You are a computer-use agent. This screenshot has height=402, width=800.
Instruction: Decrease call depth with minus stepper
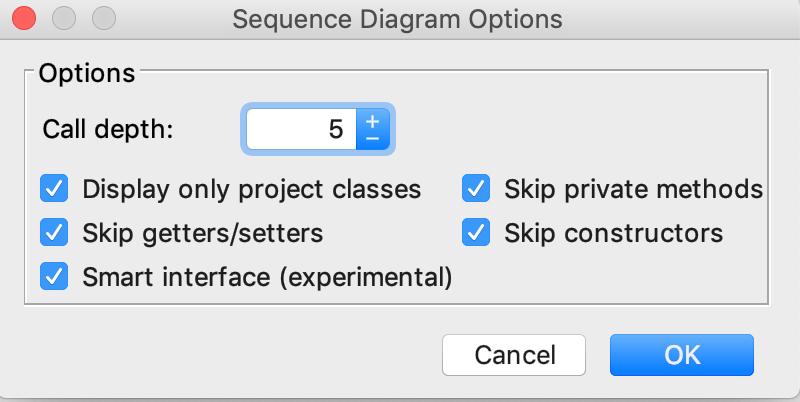click(373, 138)
